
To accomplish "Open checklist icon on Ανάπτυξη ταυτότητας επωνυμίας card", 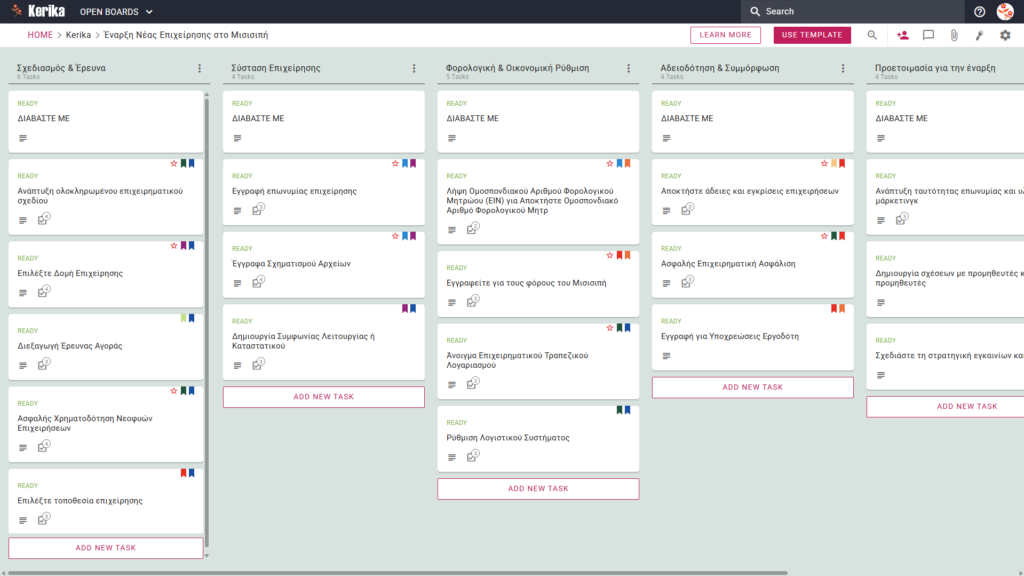I will click(902, 219).
